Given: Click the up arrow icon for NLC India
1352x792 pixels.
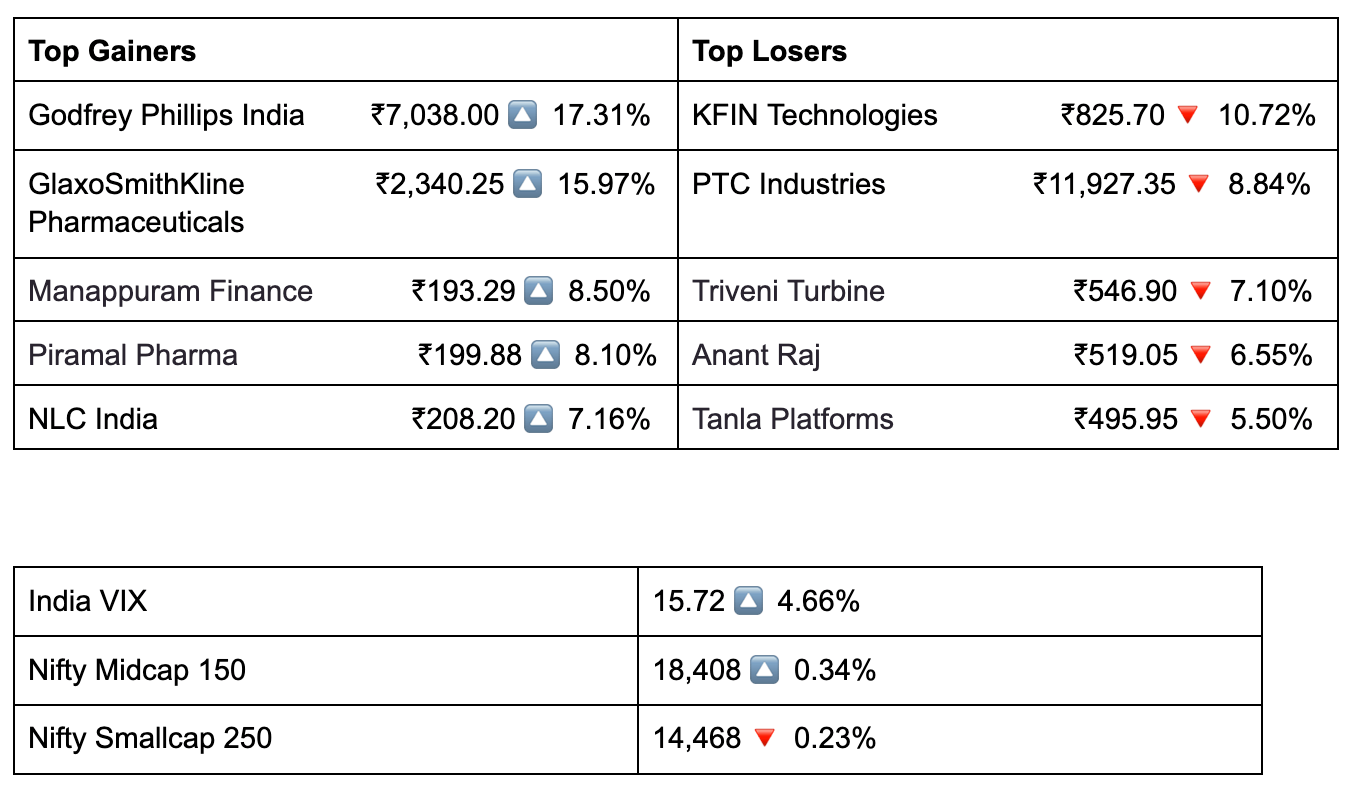Looking at the screenshot, I should point(538,419).
